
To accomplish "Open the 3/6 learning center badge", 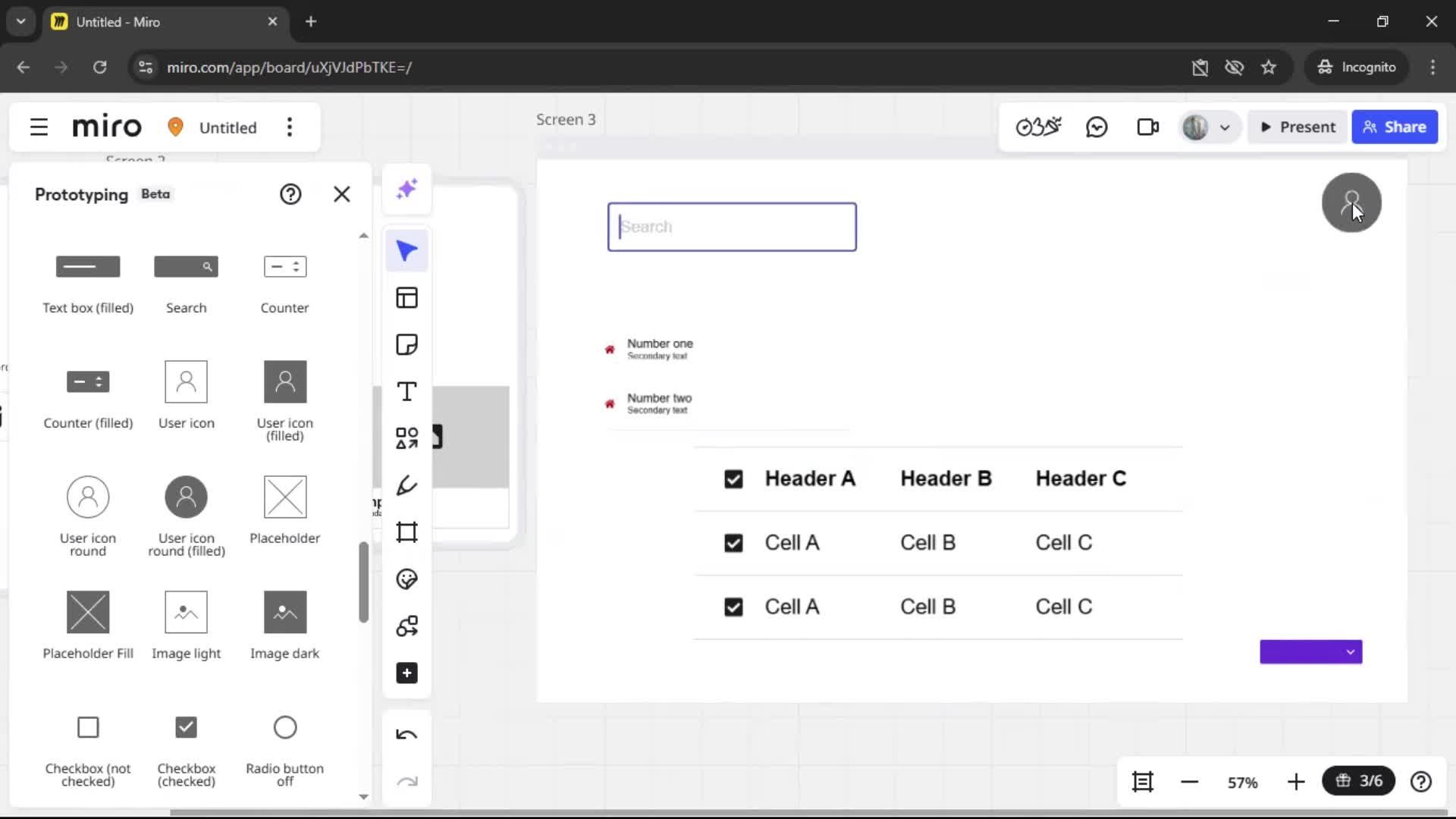I will [1359, 781].
